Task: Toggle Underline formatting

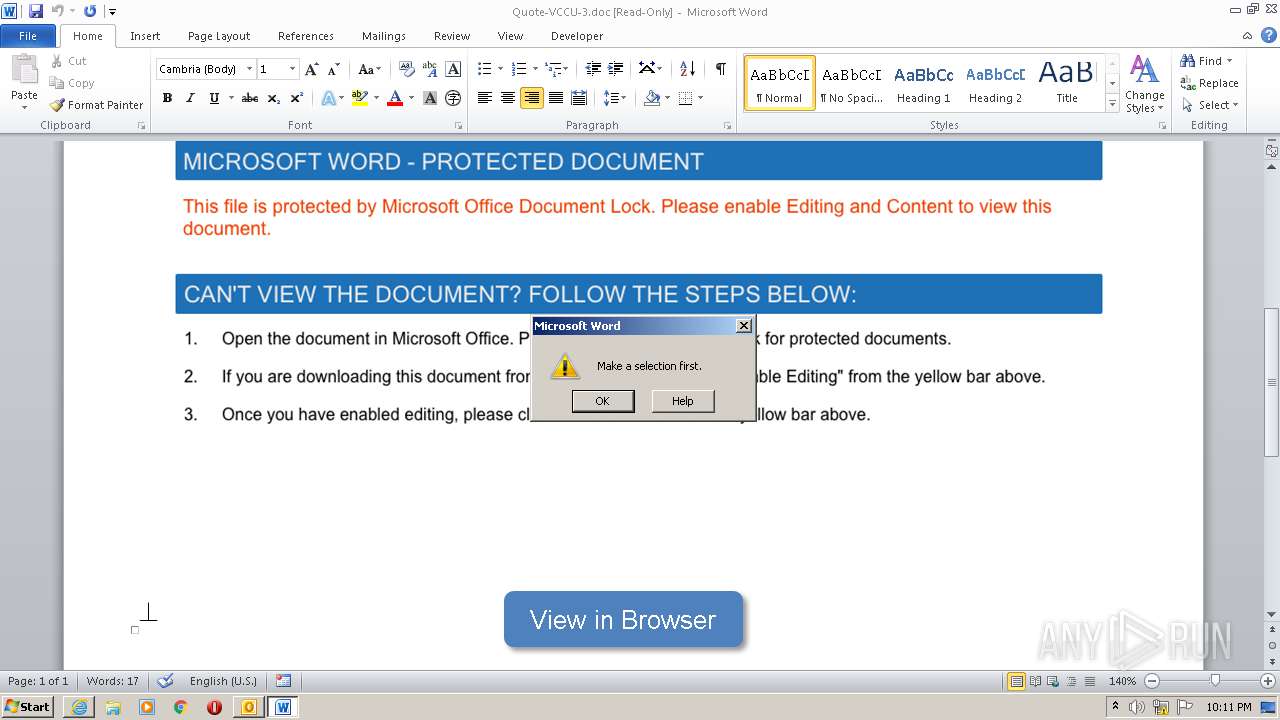Action: pyautogui.click(x=214, y=98)
